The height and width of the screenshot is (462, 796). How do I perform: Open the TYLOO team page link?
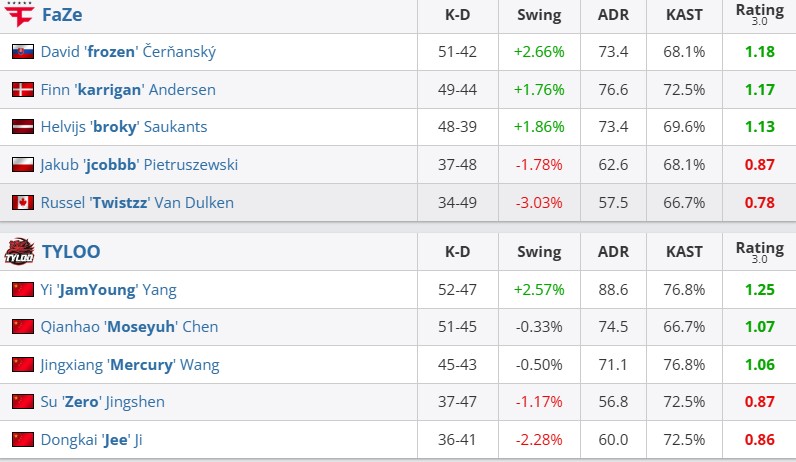(70, 252)
